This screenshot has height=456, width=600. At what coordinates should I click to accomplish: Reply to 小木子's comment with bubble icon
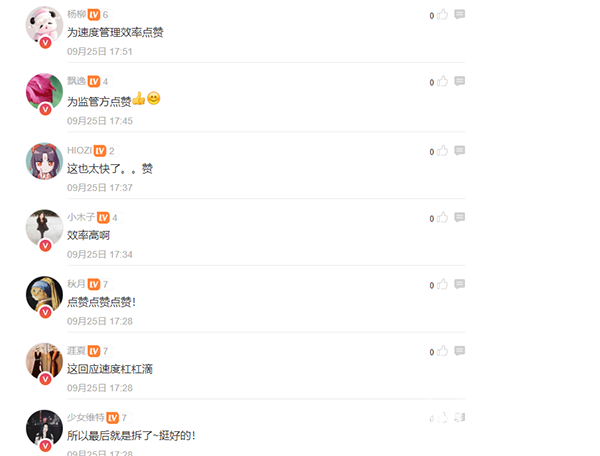click(x=460, y=217)
